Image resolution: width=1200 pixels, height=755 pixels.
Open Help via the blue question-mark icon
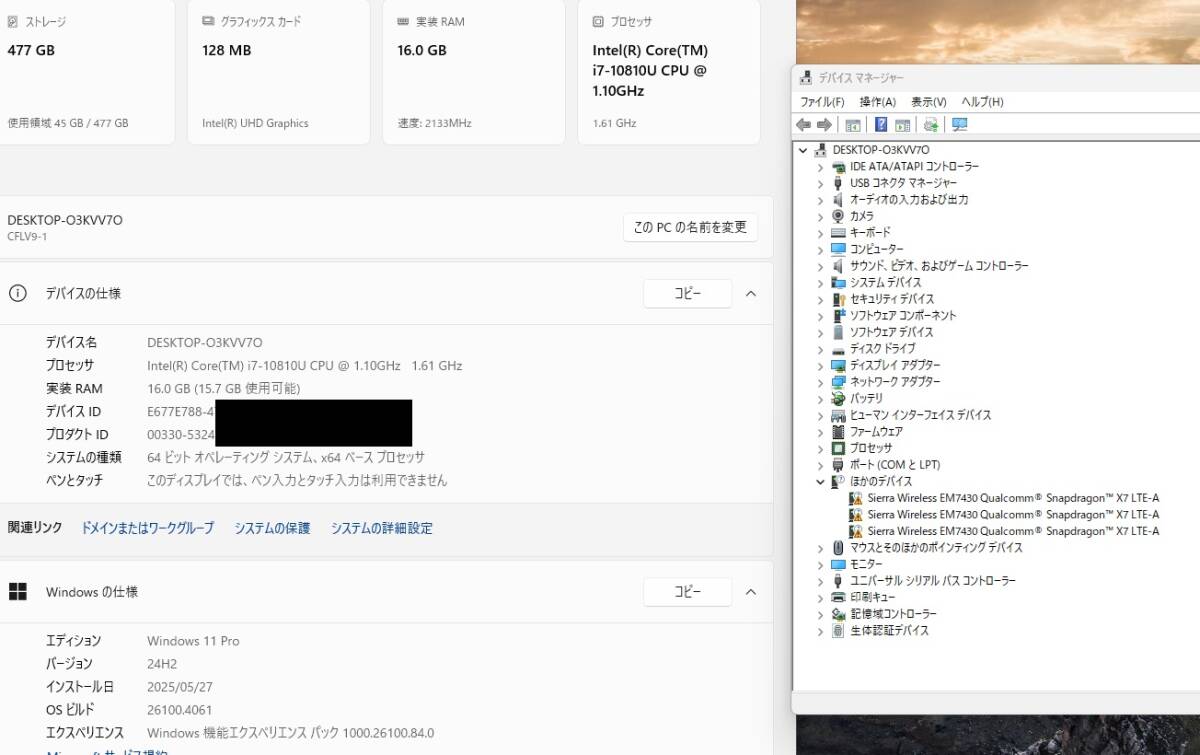[x=881, y=125]
